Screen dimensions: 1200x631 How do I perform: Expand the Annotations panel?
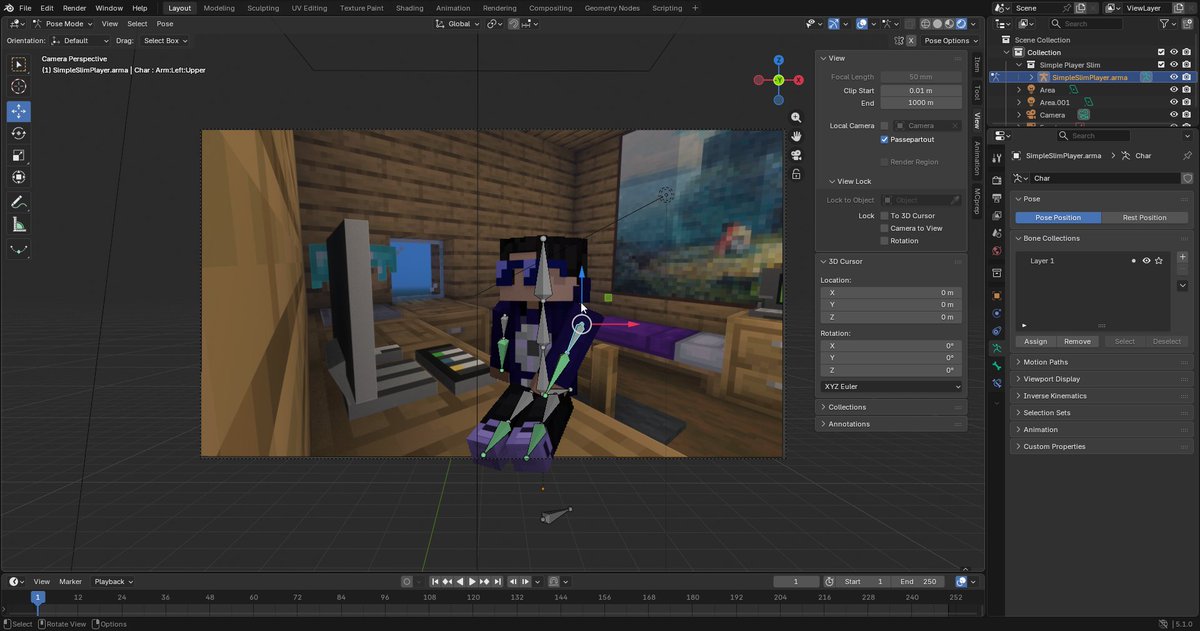pyautogui.click(x=848, y=424)
